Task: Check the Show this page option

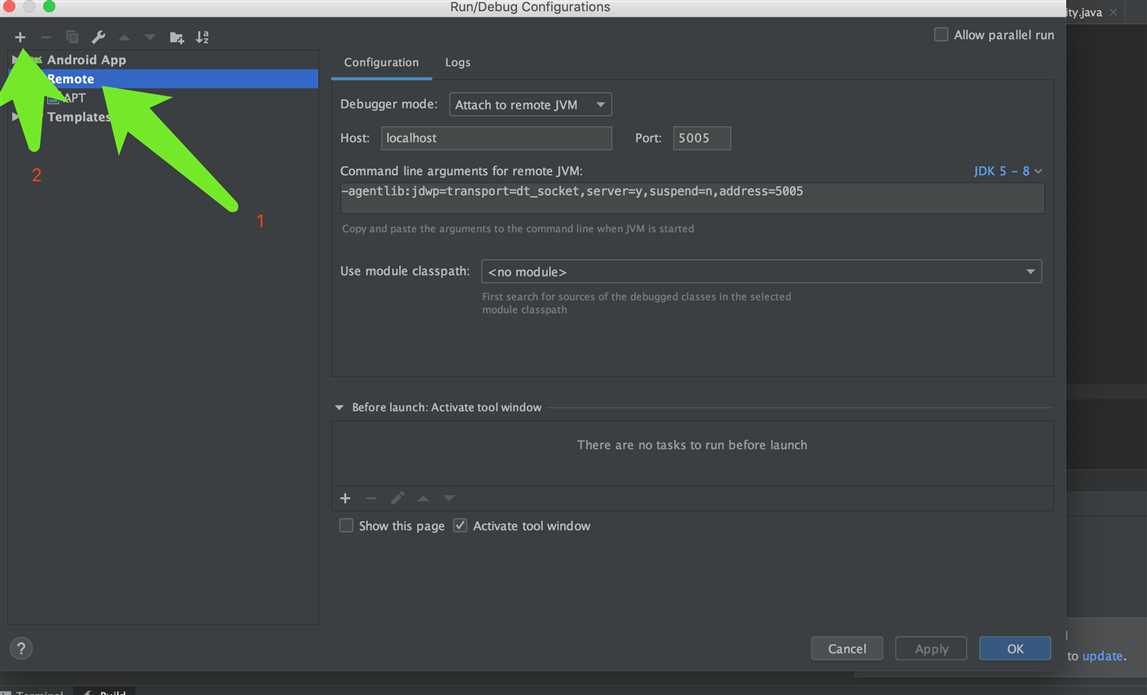Action: coord(346,525)
